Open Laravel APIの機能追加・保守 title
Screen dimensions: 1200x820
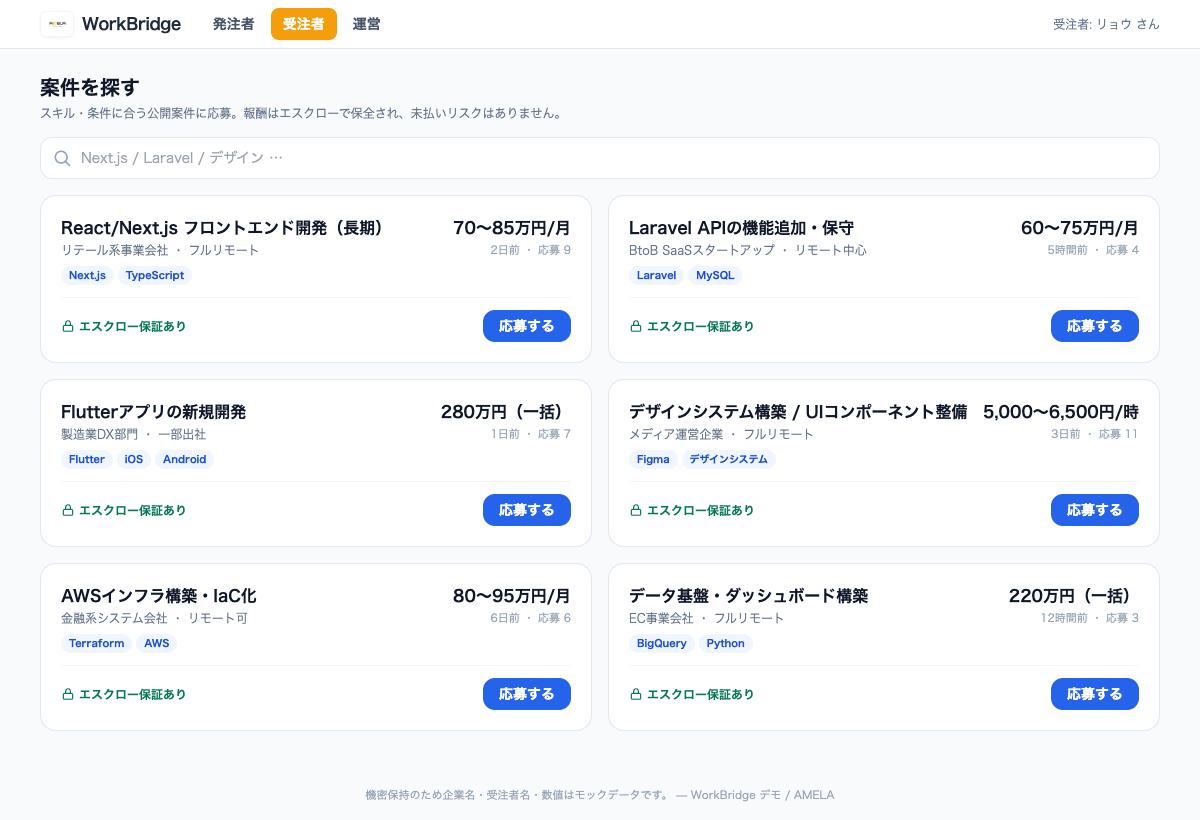coord(741,228)
